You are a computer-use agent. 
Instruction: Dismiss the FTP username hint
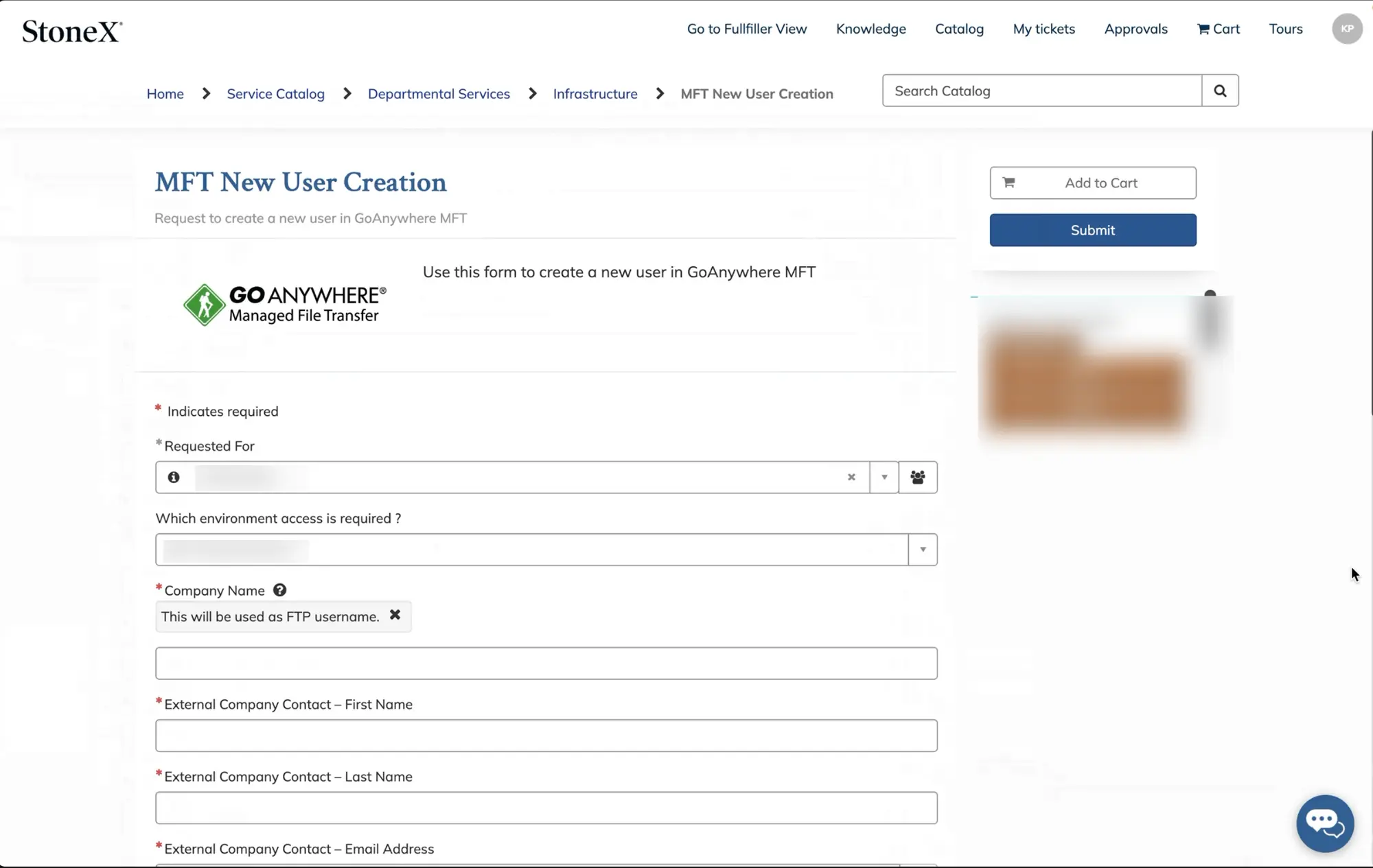[395, 615]
